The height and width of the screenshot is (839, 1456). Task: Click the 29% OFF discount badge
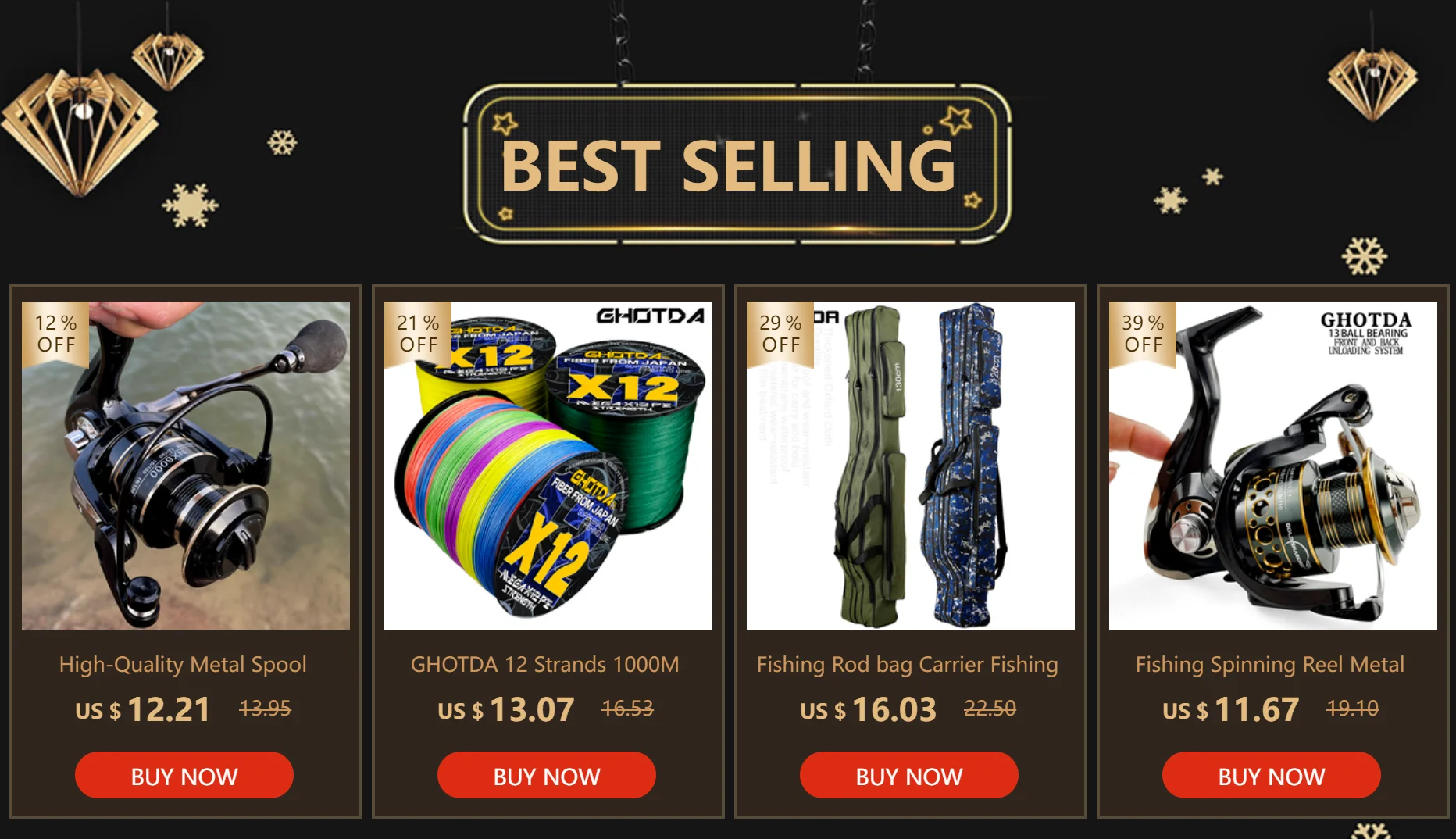click(780, 334)
